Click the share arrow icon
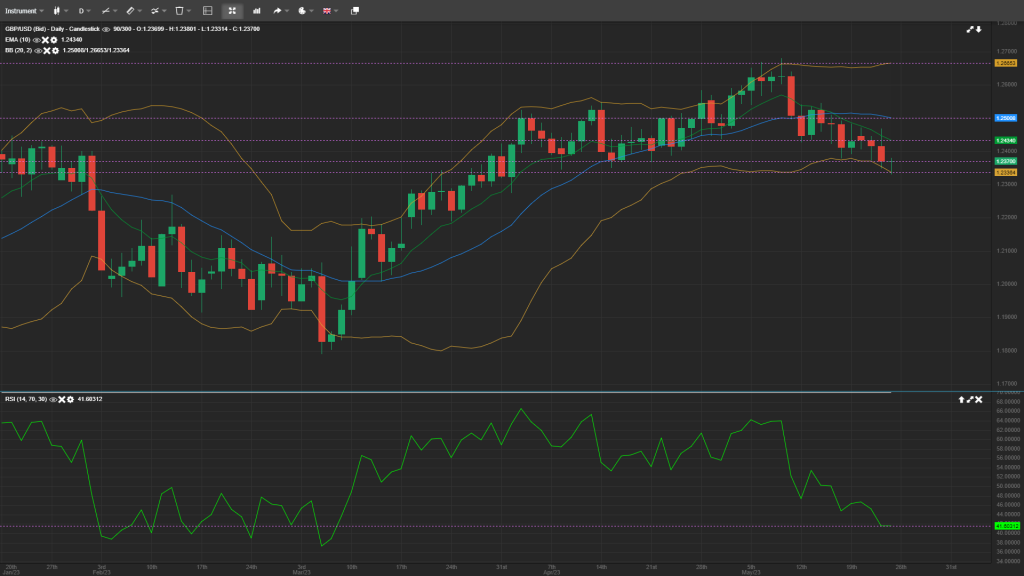The height and width of the screenshot is (576, 1024). [277, 11]
